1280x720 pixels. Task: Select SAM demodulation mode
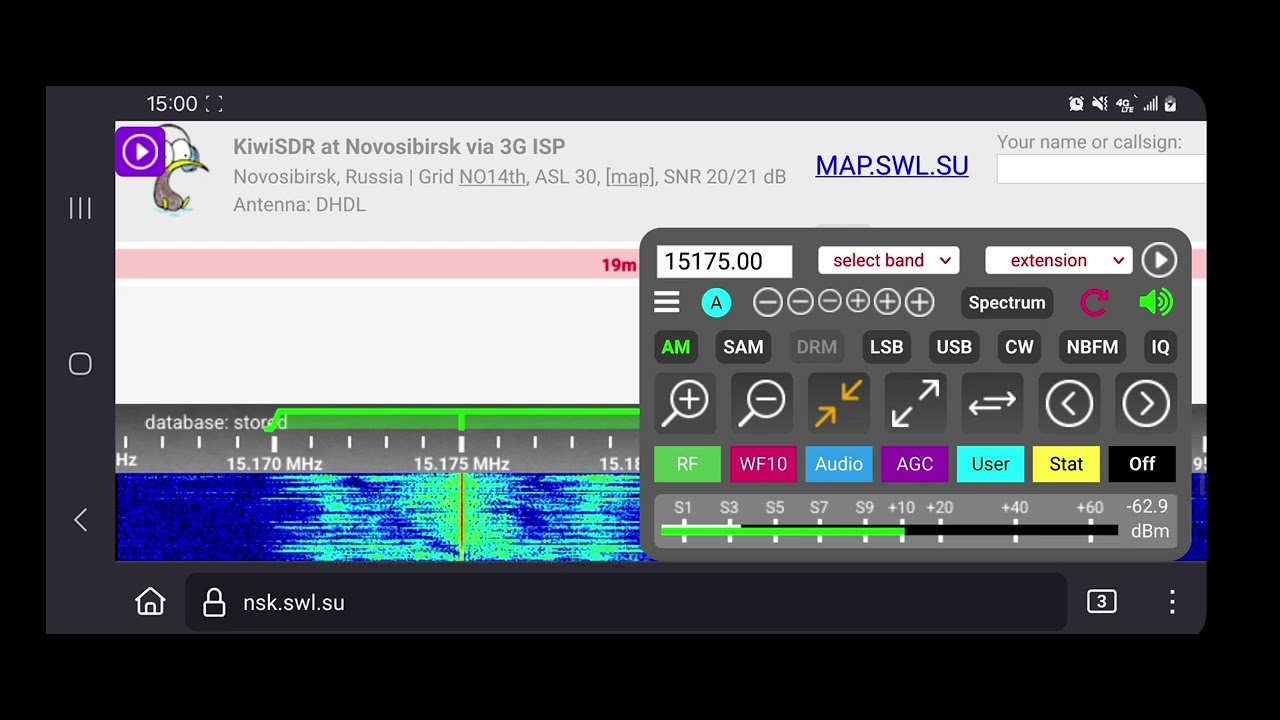click(x=743, y=347)
